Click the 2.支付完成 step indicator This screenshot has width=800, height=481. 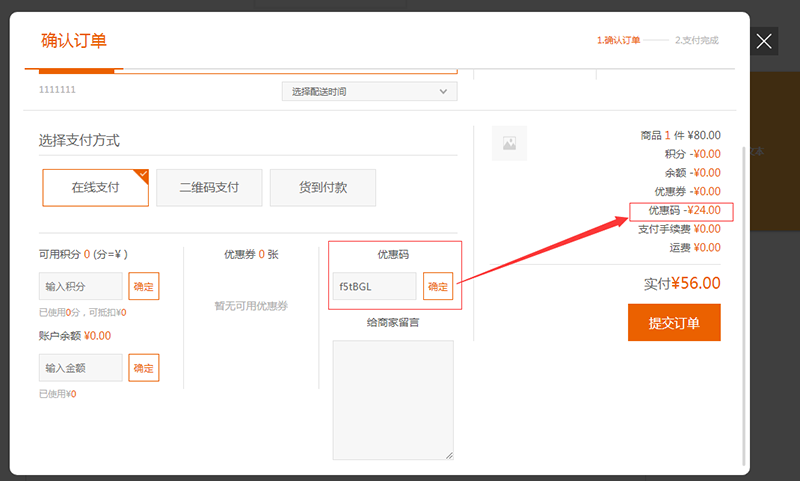coord(696,41)
